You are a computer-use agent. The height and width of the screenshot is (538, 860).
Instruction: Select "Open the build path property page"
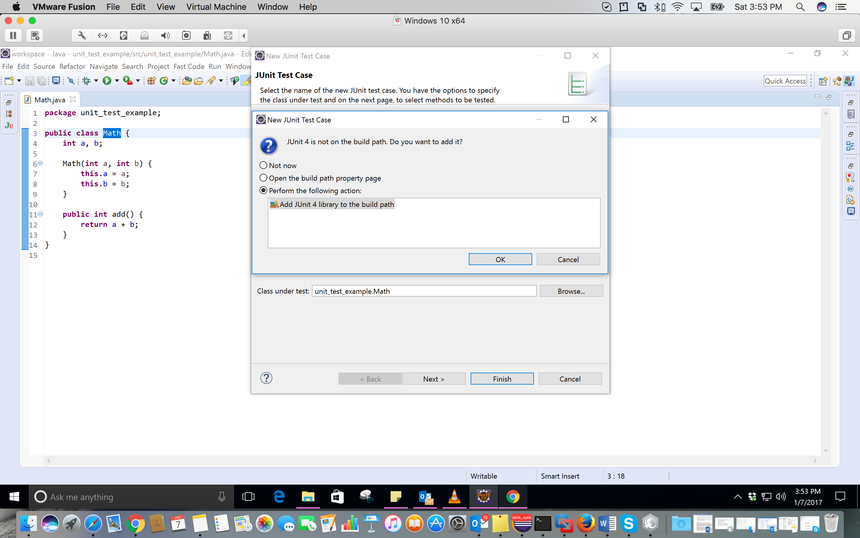point(264,178)
